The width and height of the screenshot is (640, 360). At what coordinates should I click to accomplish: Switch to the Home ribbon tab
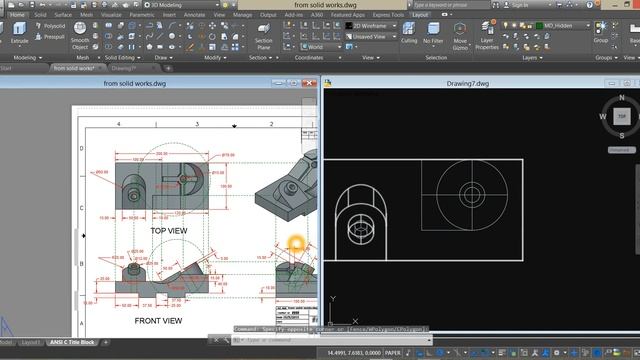tap(17, 15)
